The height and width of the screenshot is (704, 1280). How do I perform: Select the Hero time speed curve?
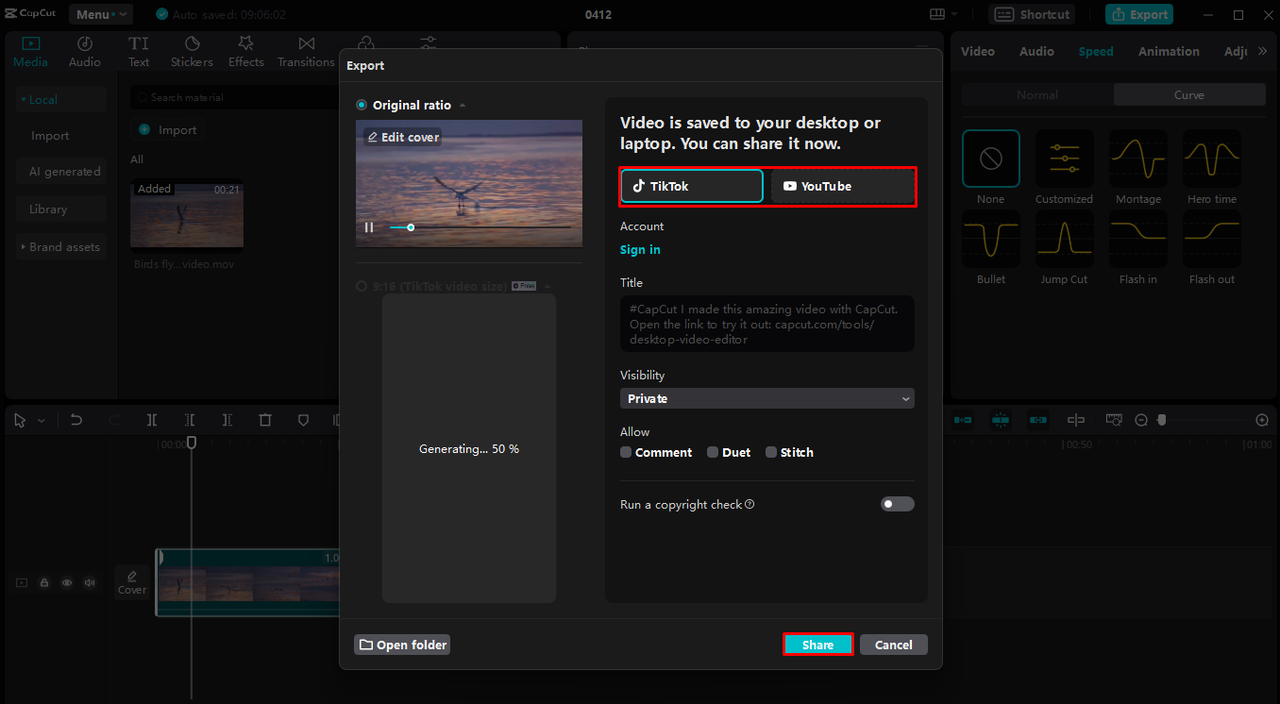pyautogui.click(x=1212, y=159)
